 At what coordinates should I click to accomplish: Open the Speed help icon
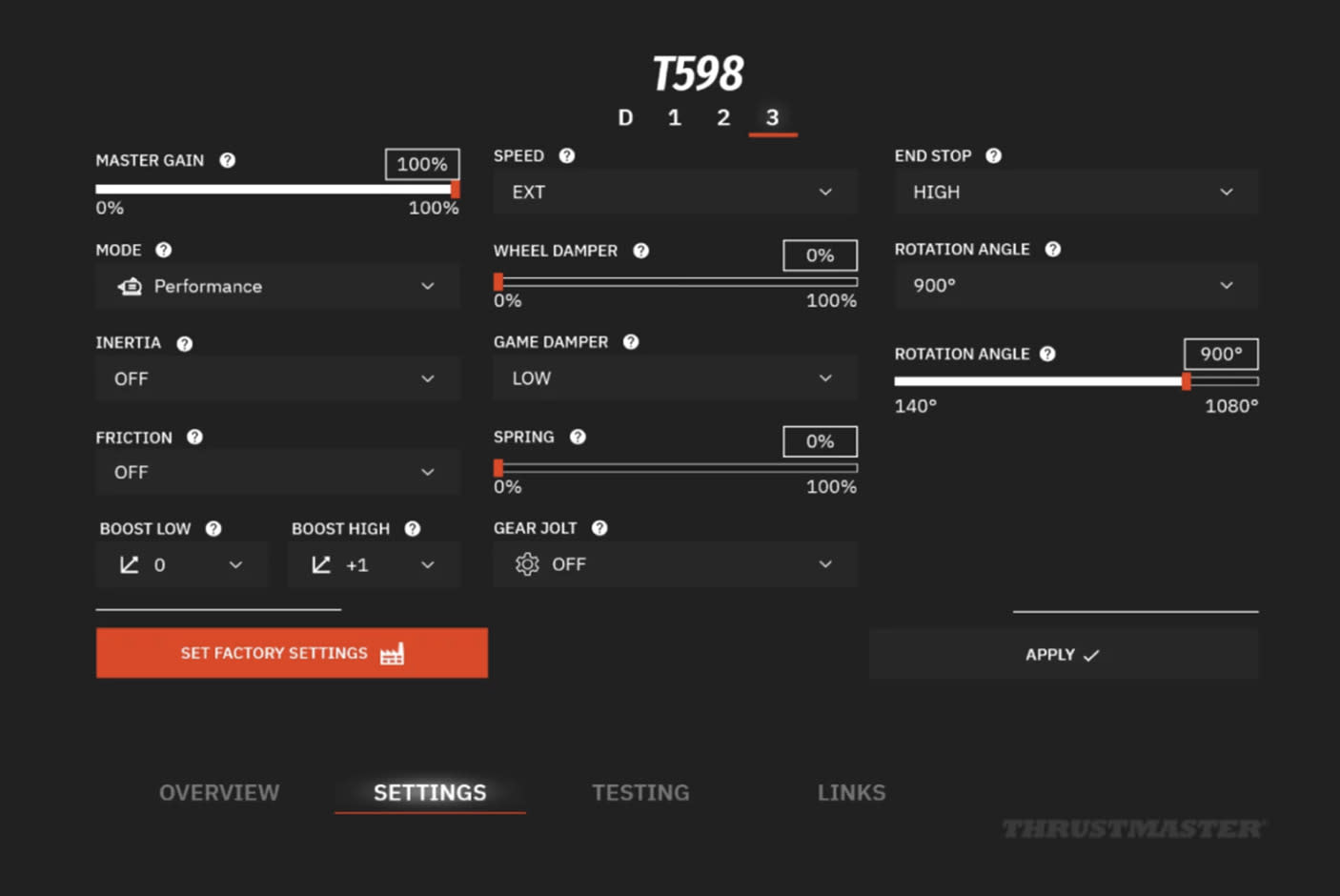pos(567,155)
